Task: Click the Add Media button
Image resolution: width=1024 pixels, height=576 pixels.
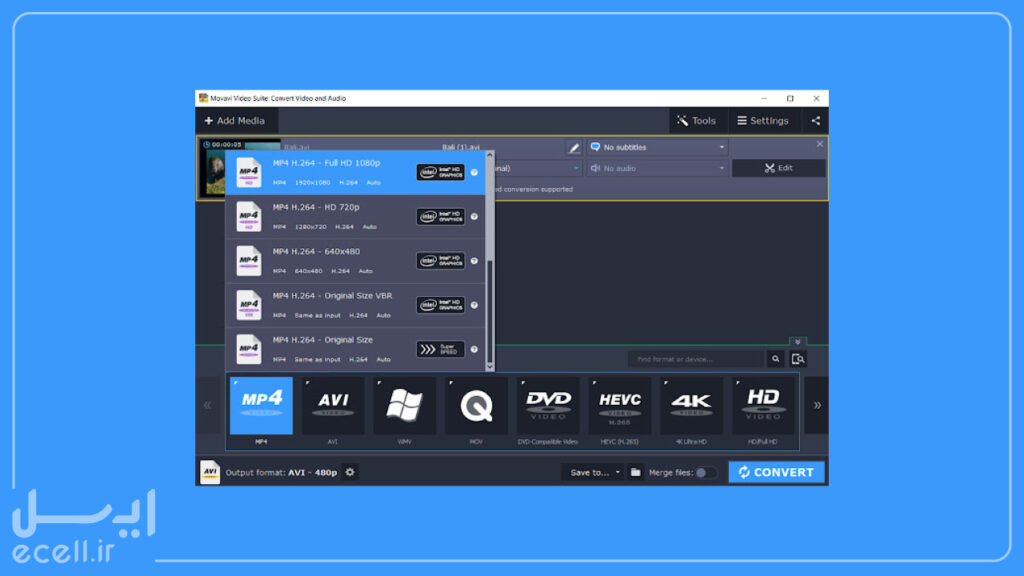Action: point(235,121)
